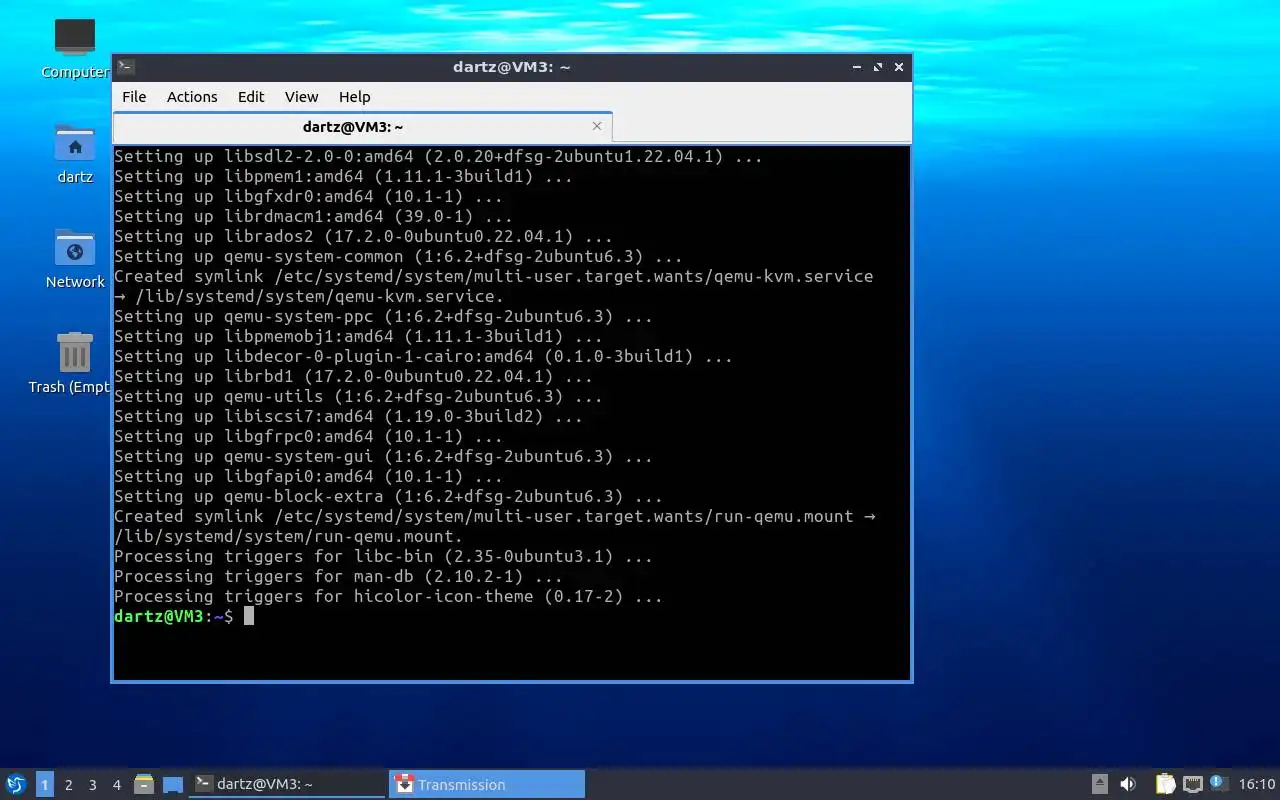Open the Edit menu in terminal
Screen dimensions: 1280x800
251,97
